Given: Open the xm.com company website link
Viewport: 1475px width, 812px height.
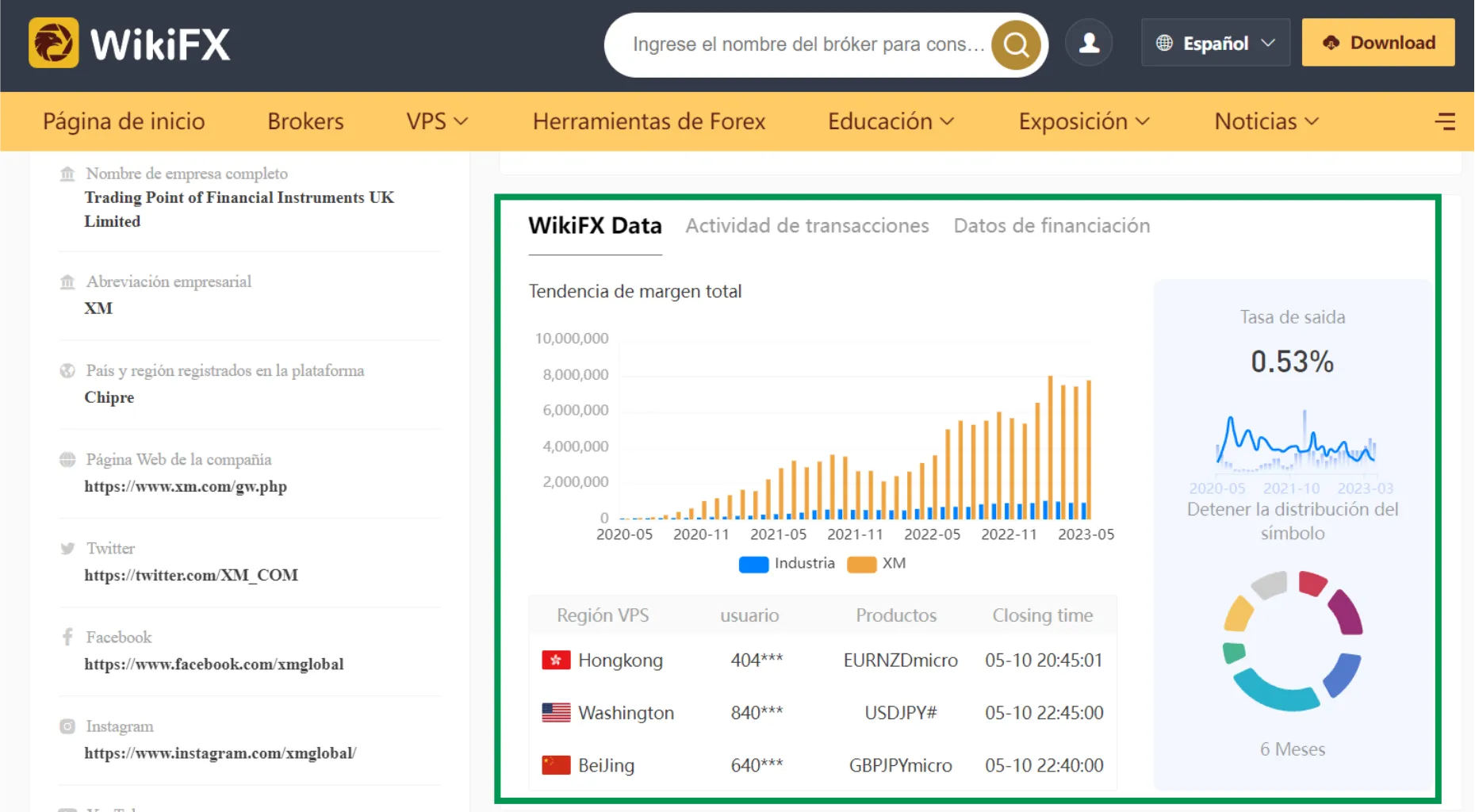Looking at the screenshot, I should [186, 486].
